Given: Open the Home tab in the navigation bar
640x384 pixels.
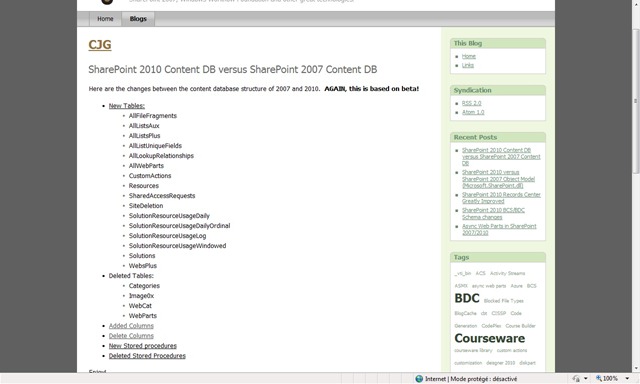Looking at the screenshot, I should 105,19.
